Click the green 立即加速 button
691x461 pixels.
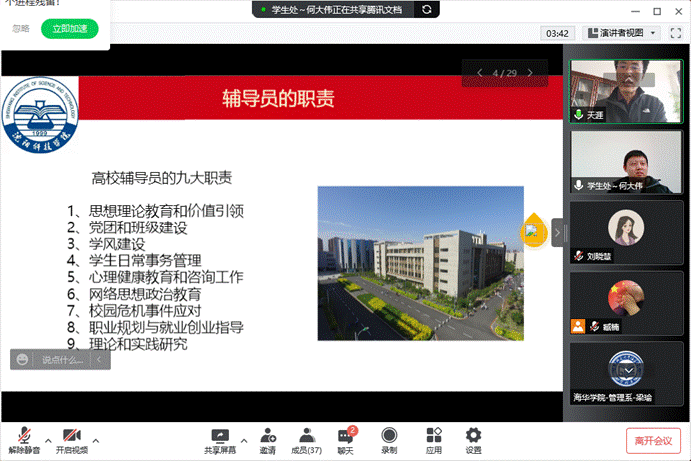(69, 28)
